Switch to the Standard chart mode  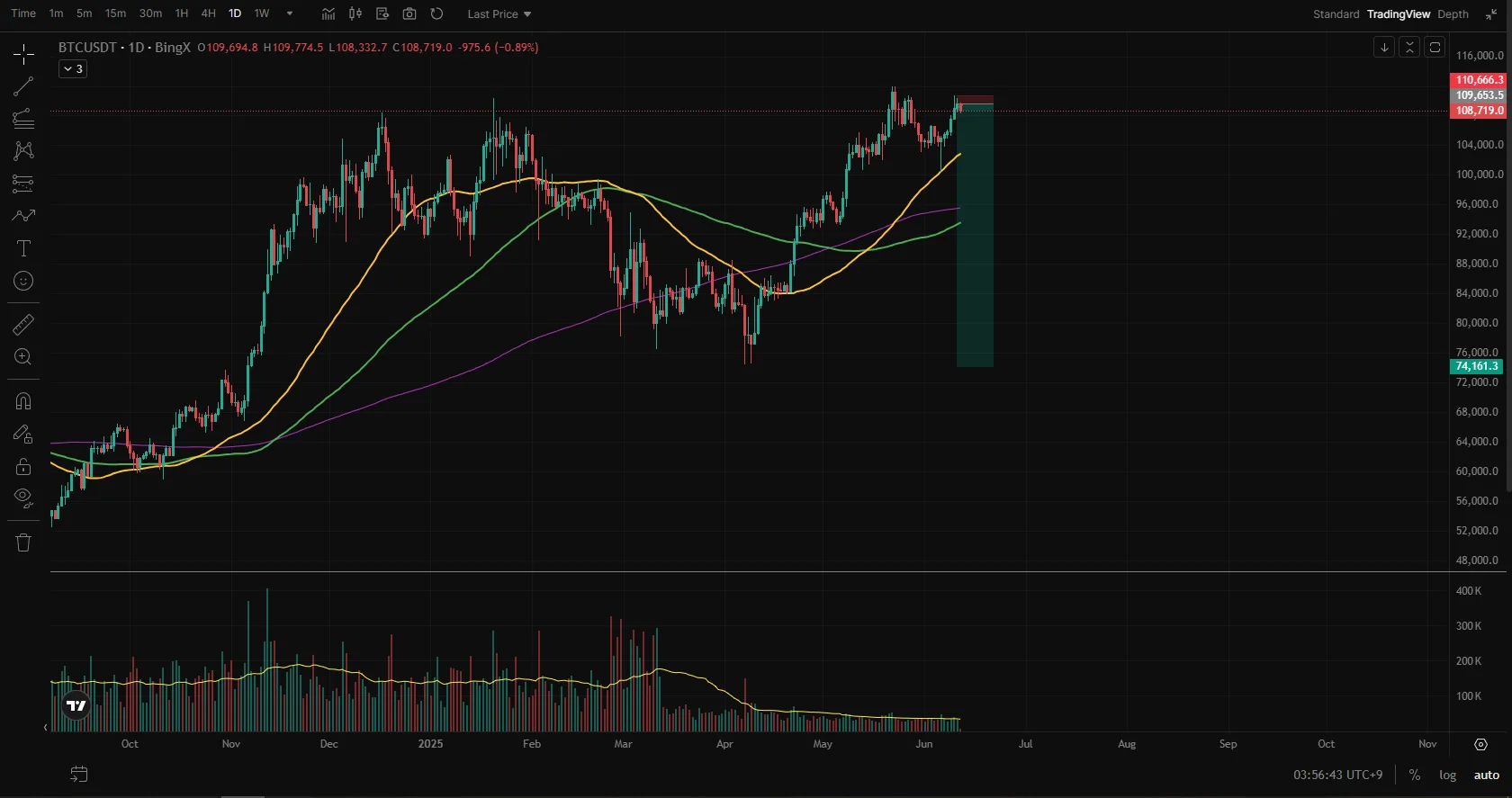(x=1336, y=13)
